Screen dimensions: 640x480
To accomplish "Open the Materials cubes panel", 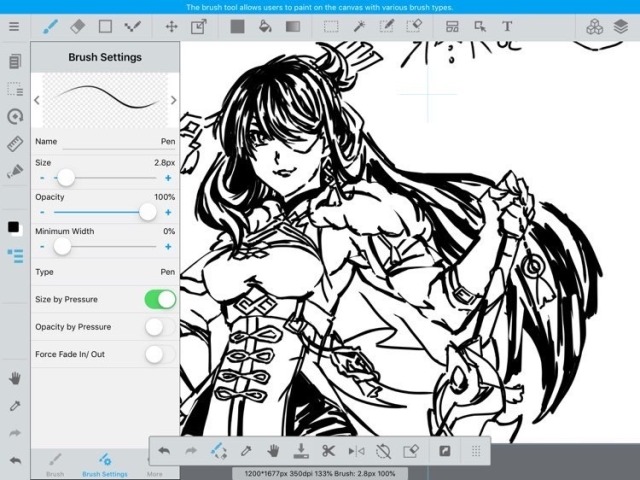I will tap(594, 27).
